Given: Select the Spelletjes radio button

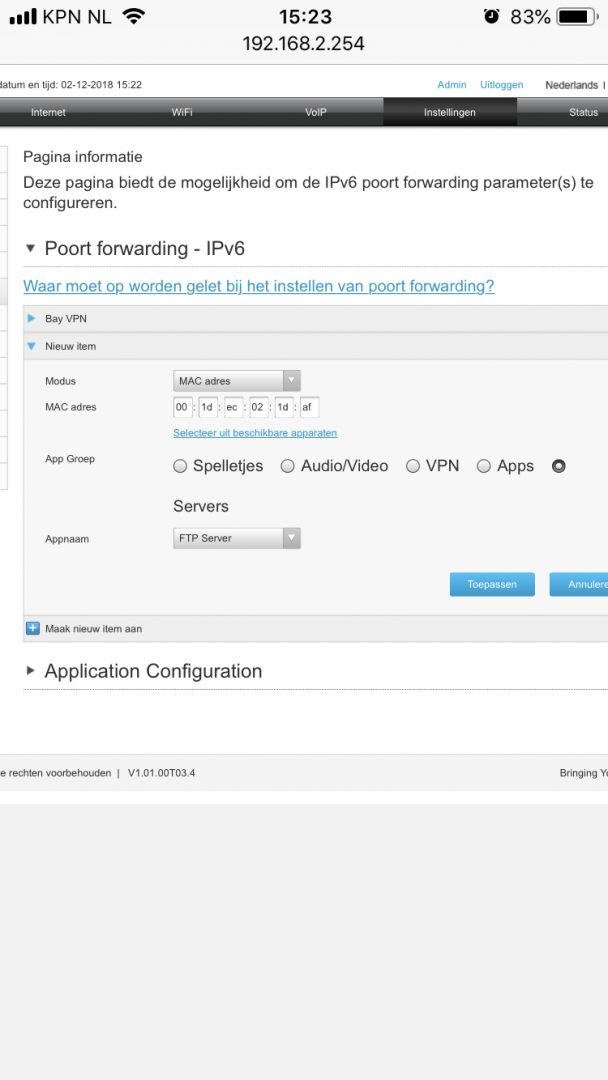Looking at the screenshot, I should point(180,466).
